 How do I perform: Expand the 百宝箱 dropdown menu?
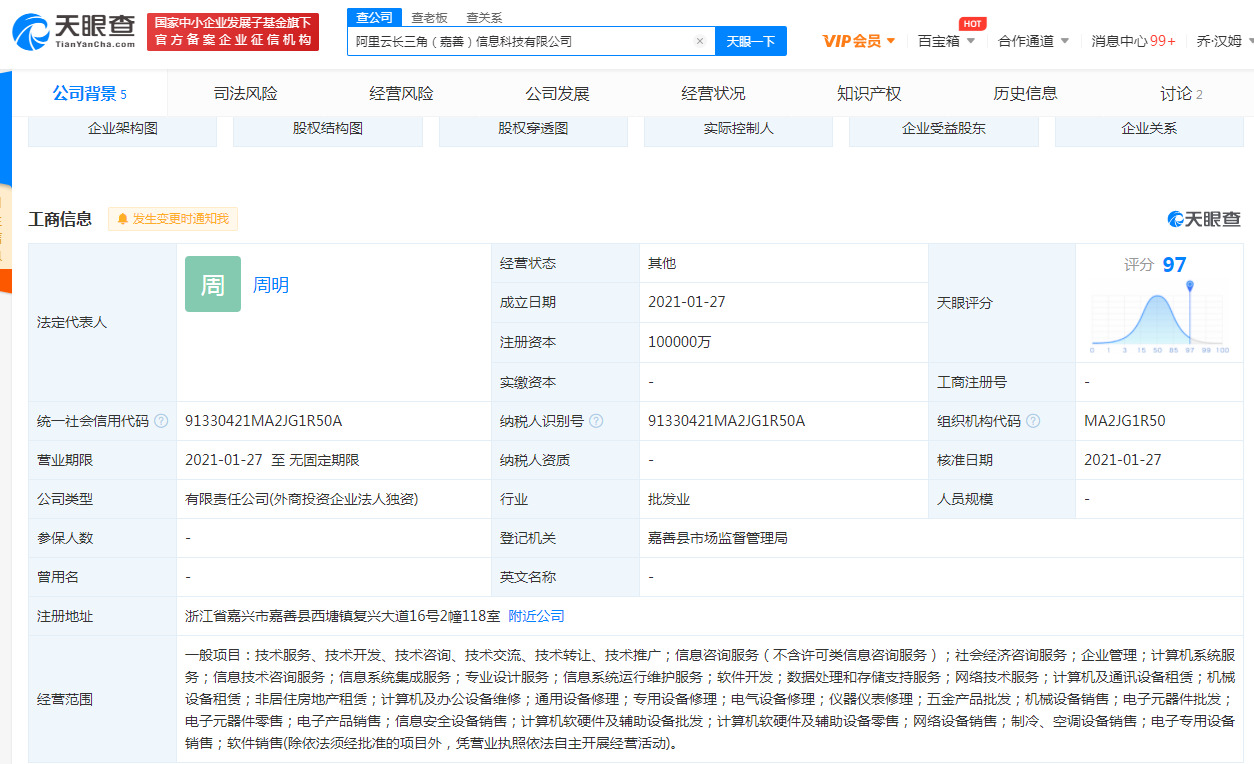point(946,41)
